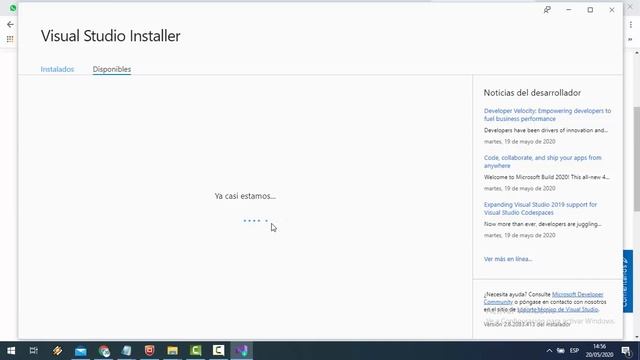Open Task View from the taskbar
Image resolution: width=640 pixels, height=360 pixels.
coord(34,351)
